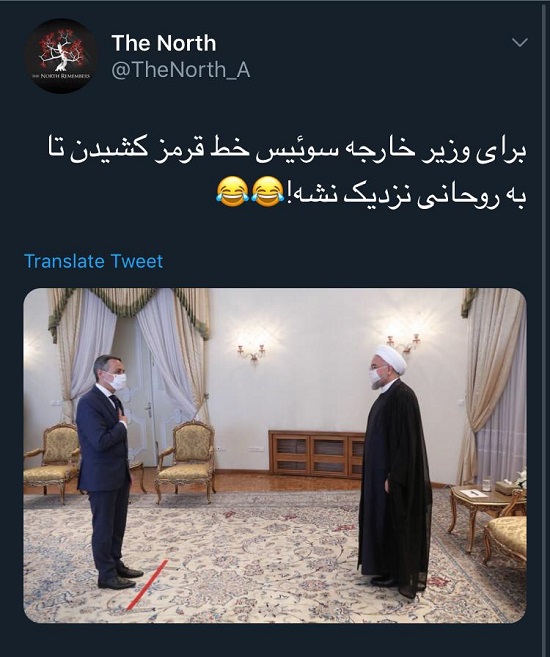Click the cleric wearing white turban

(394, 469)
